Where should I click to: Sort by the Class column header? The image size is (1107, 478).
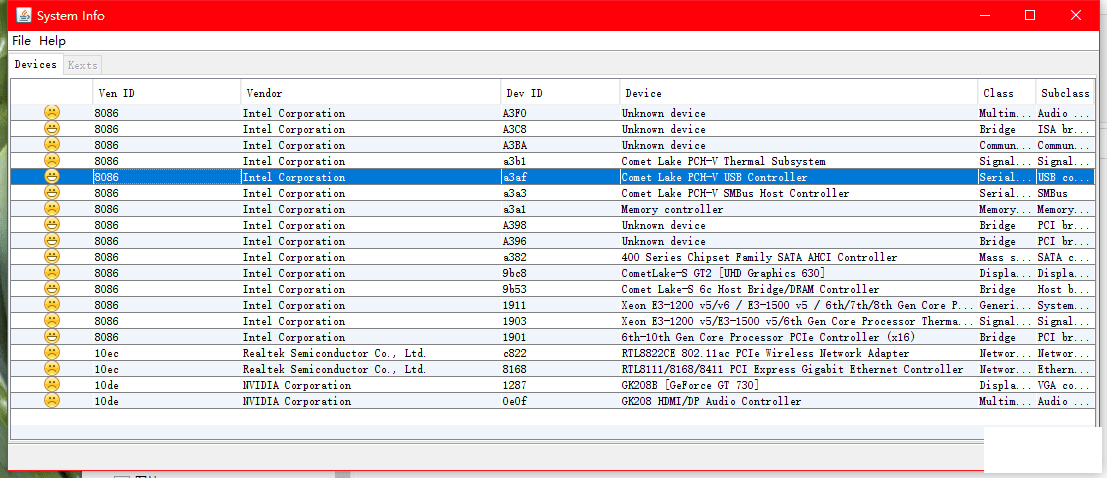1006,93
